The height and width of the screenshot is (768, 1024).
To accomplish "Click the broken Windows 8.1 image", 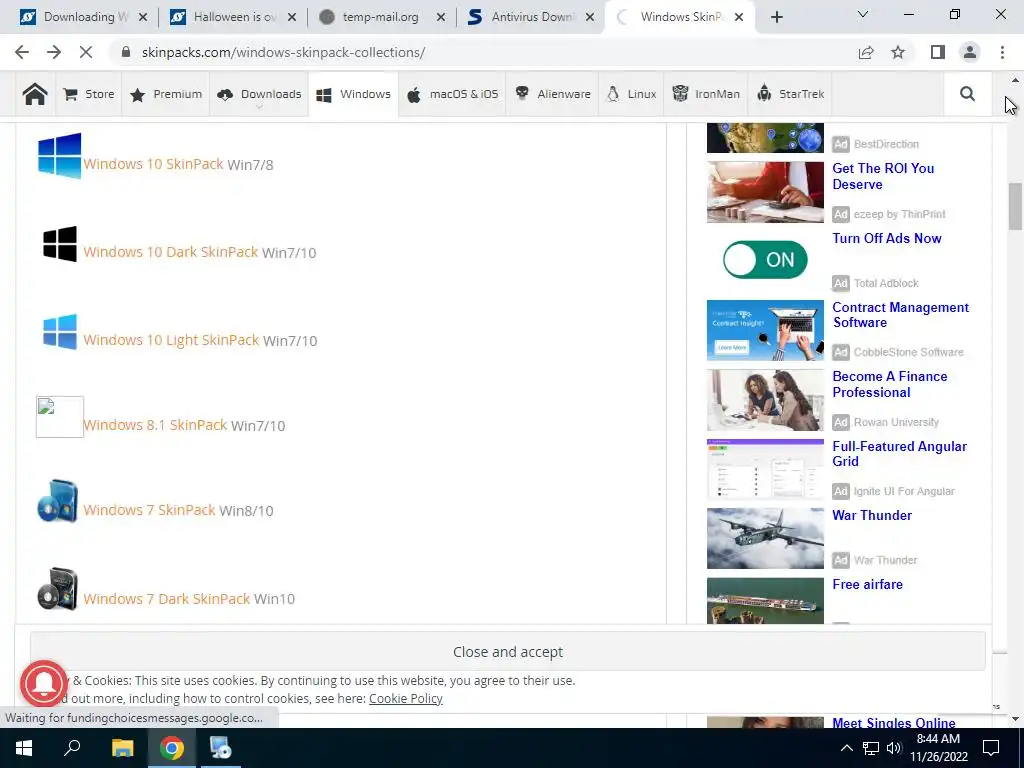I will 59,417.
